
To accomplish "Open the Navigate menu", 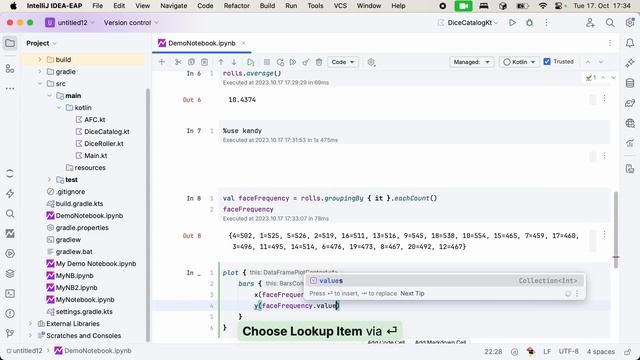I will 173,6.
